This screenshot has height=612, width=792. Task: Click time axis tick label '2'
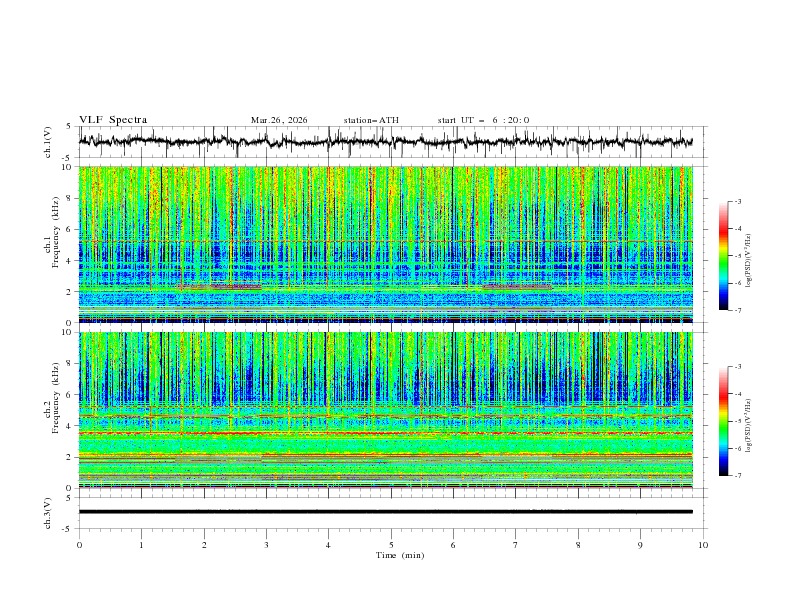tap(204, 545)
